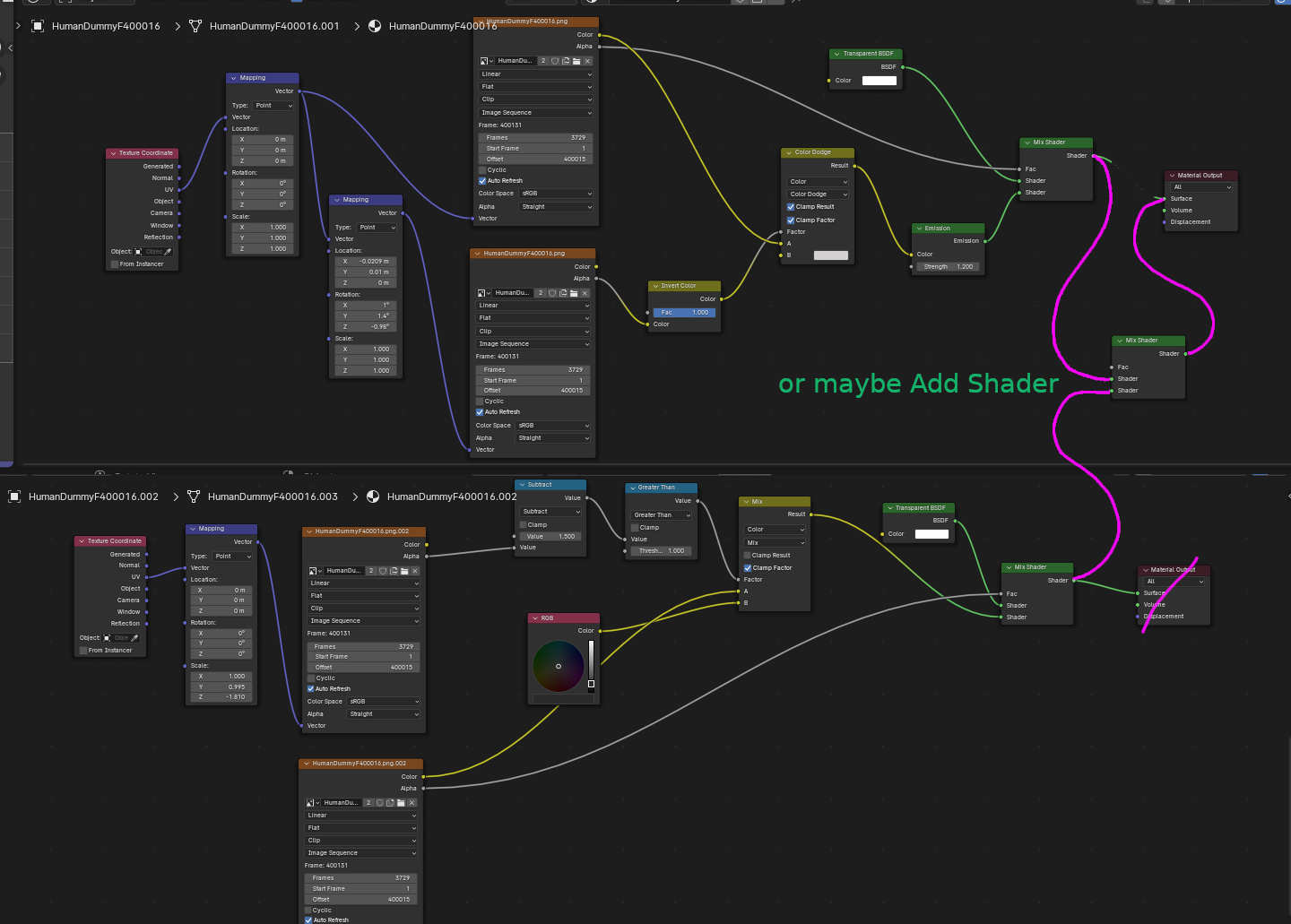Click the object icon beside HumanDummyF400016.002 in the breadcrumb
This screenshot has width=1291, height=924.
14,497
